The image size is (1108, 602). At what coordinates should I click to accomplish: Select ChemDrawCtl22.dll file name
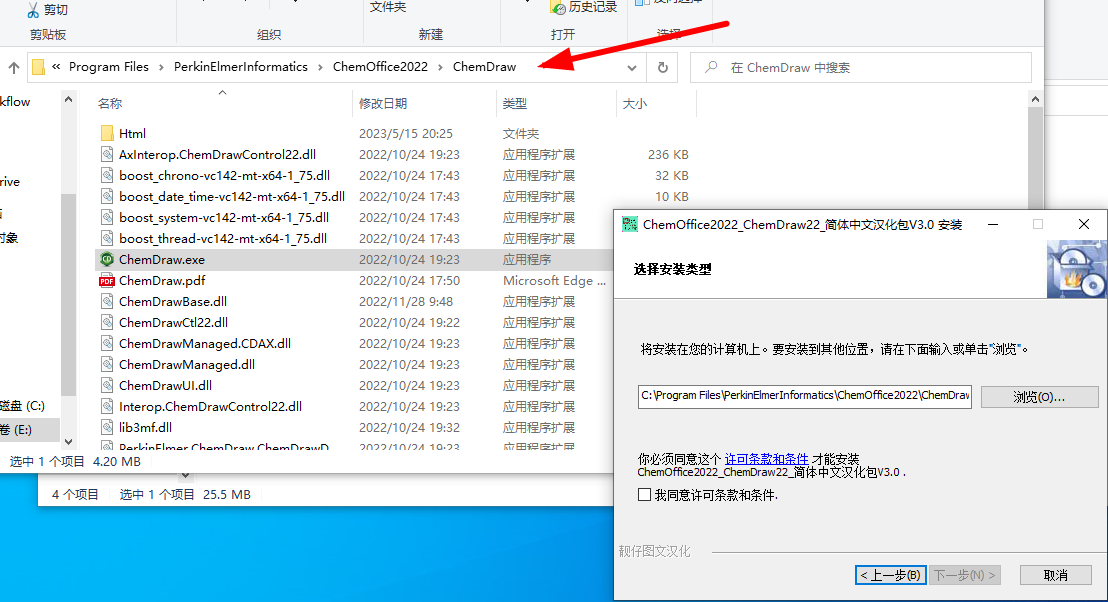coord(173,322)
